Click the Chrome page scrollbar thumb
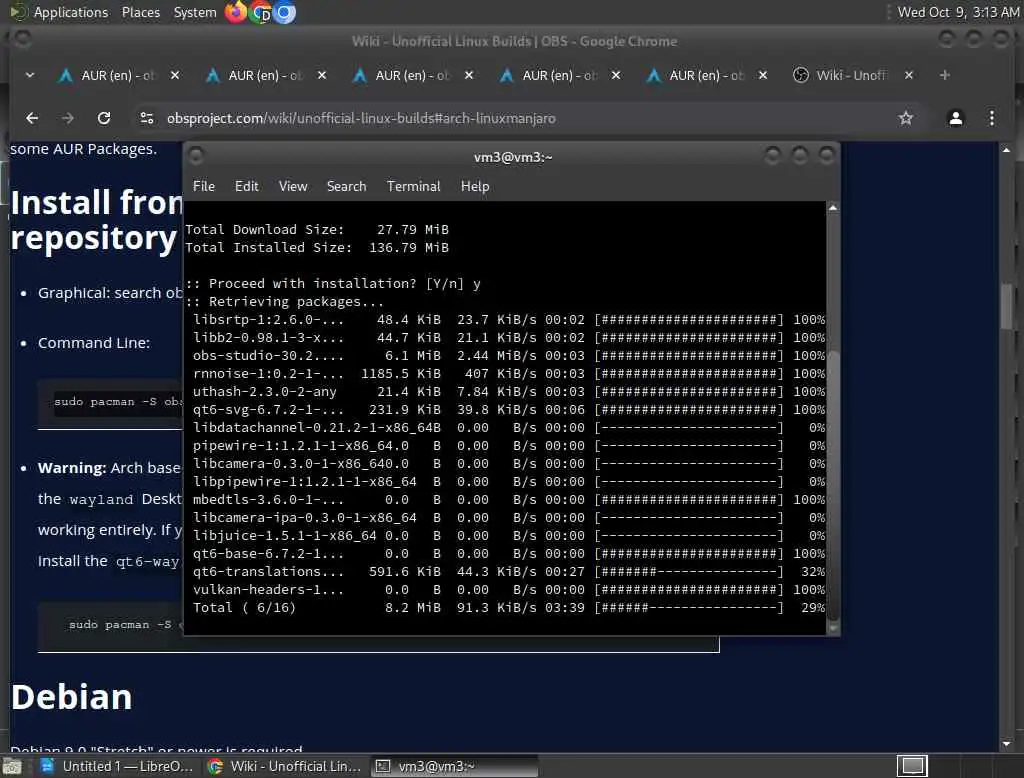The width and height of the screenshot is (1024, 778). (x=1006, y=306)
